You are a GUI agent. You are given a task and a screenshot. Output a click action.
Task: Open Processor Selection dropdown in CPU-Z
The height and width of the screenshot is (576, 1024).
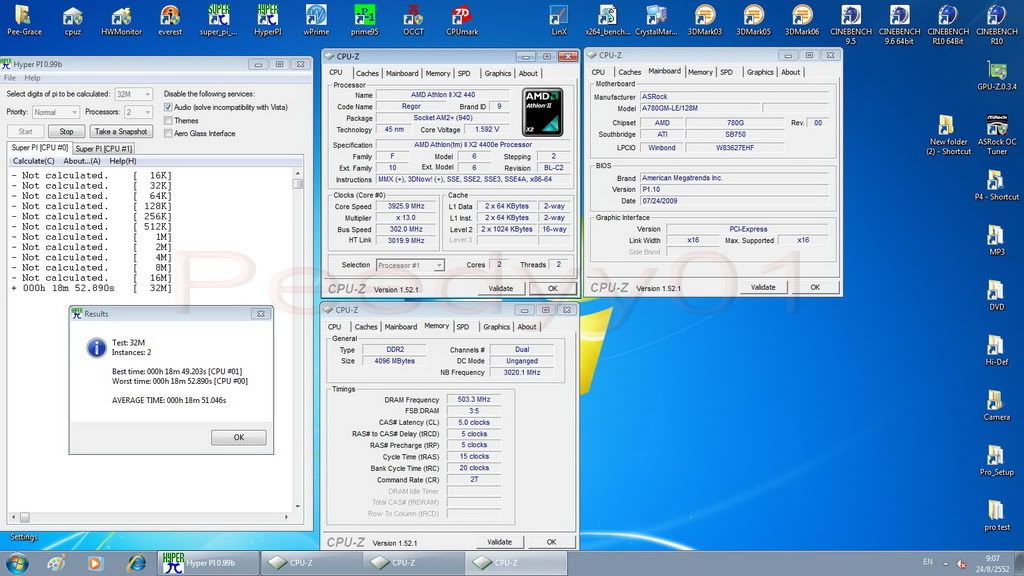(x=410, y=265)
